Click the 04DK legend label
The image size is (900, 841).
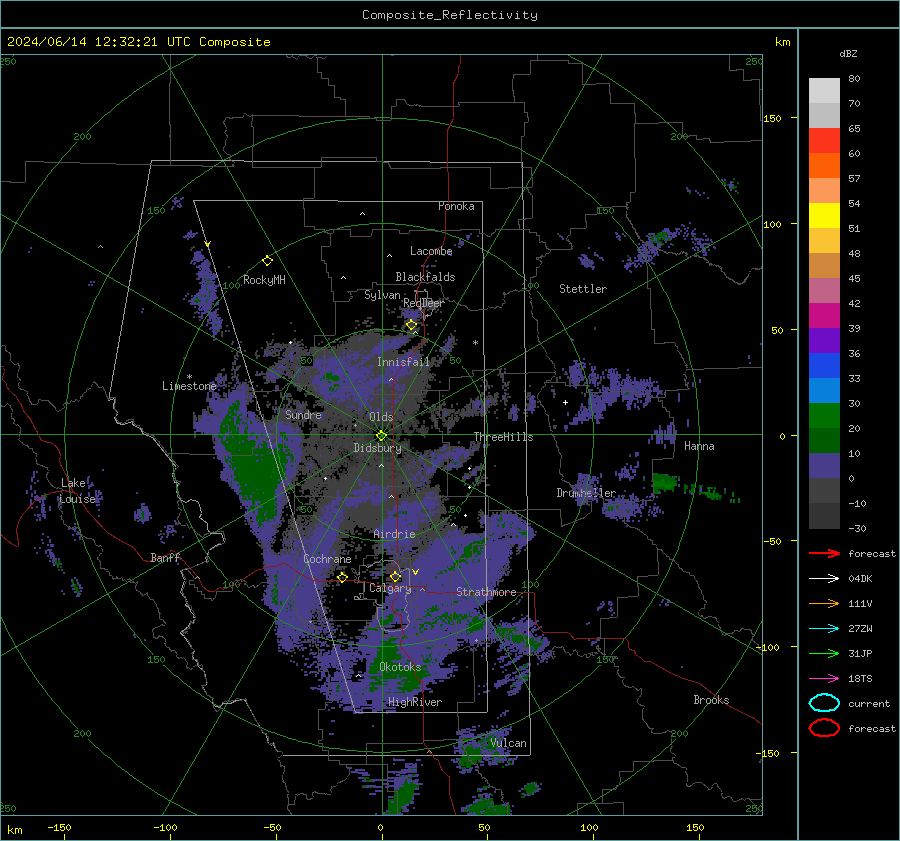[x=860, y=579]
